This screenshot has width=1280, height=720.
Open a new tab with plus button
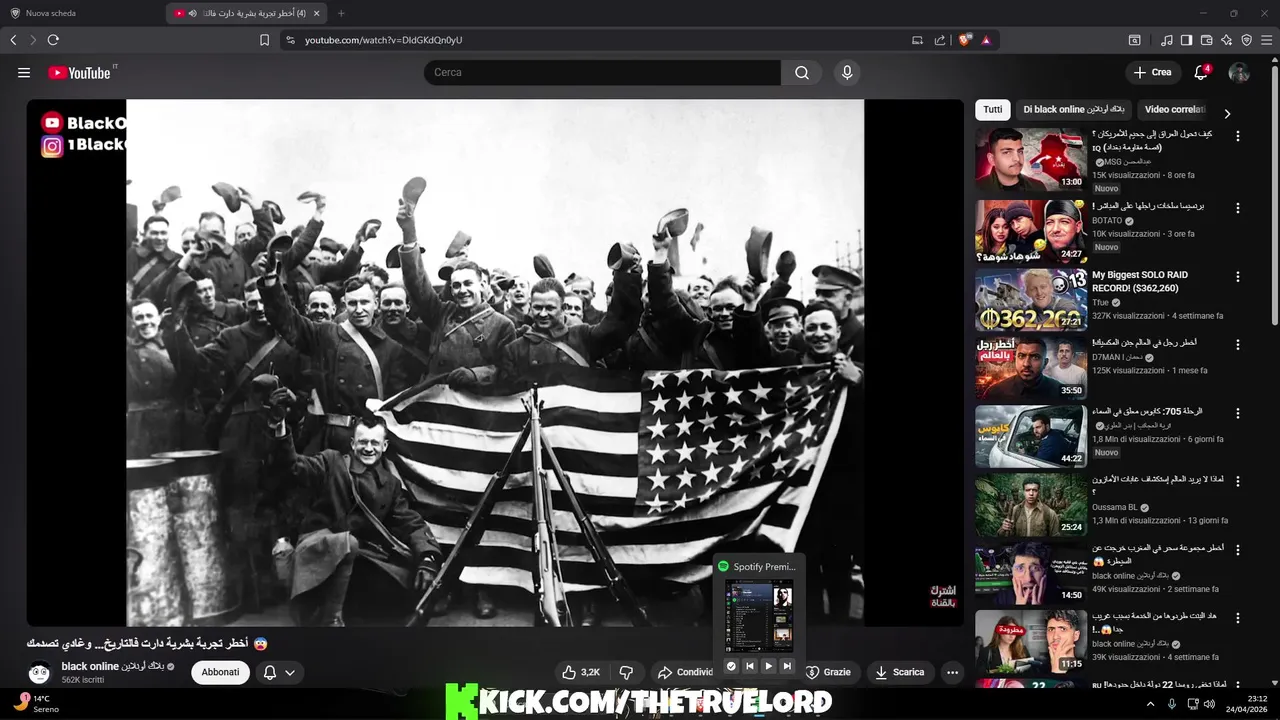tap(341, 13)
